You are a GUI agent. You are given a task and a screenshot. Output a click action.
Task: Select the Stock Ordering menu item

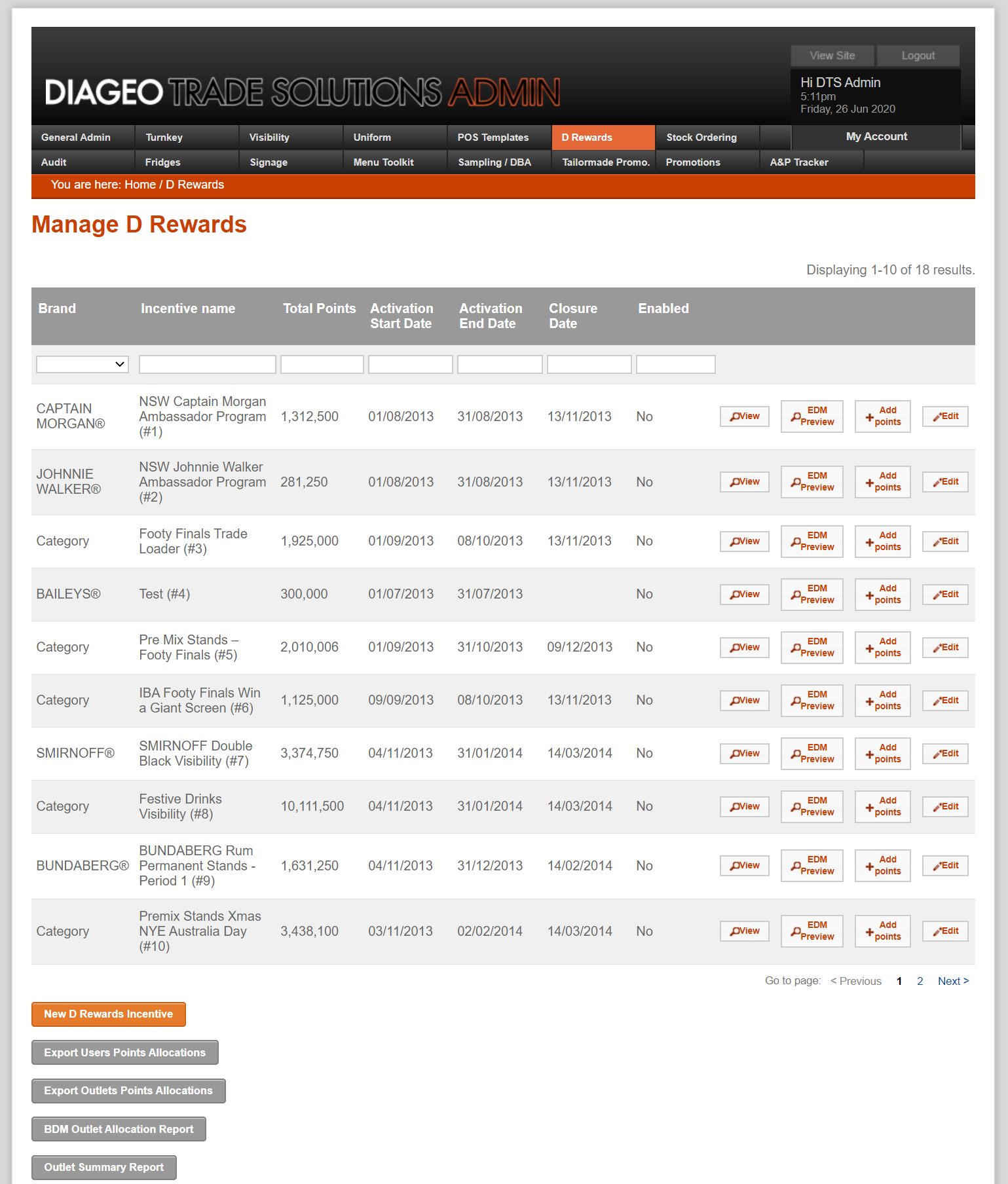pyautogui.click(x=707, y=138)
